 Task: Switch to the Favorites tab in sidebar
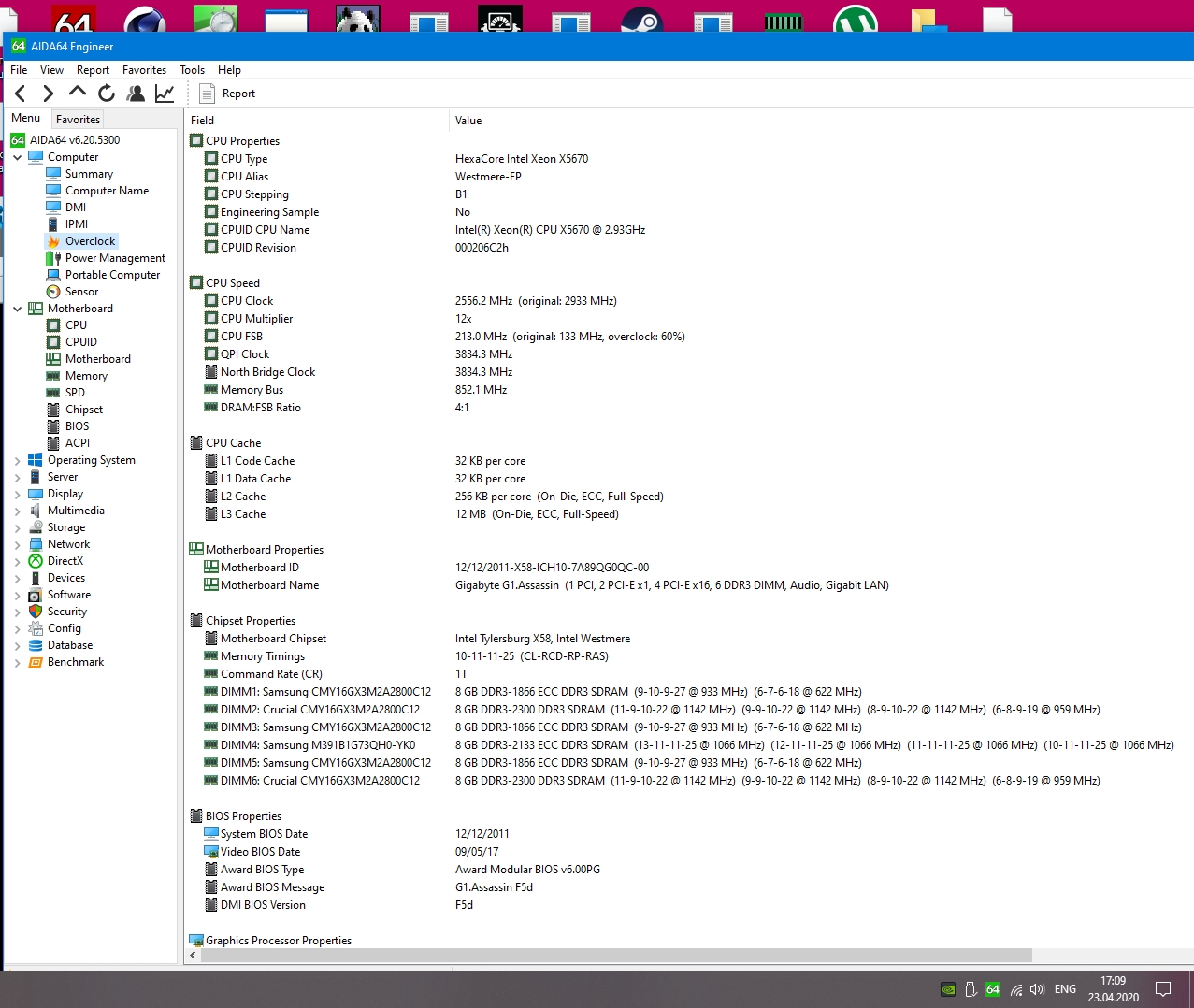(x=78, y=120)
